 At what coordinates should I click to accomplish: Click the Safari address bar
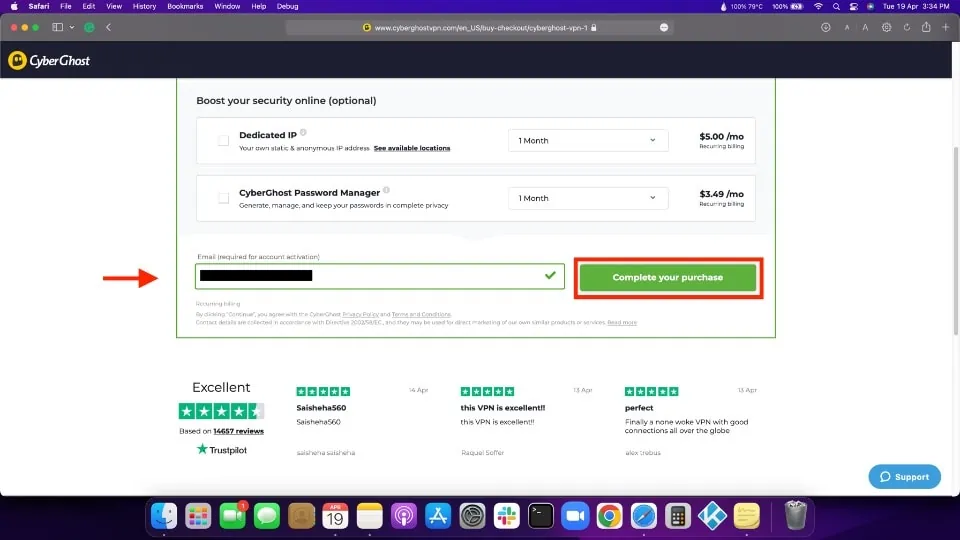tap(479, 28)
